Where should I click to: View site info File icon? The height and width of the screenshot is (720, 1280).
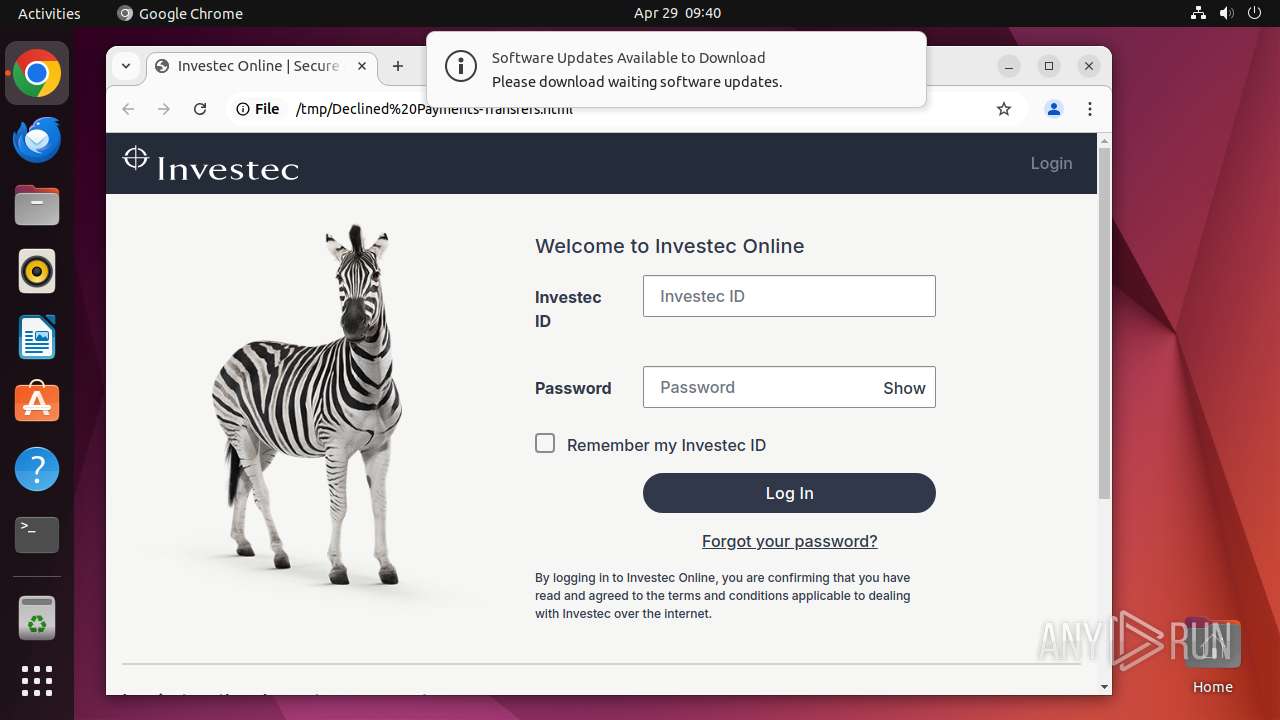(x=257, y=109)
